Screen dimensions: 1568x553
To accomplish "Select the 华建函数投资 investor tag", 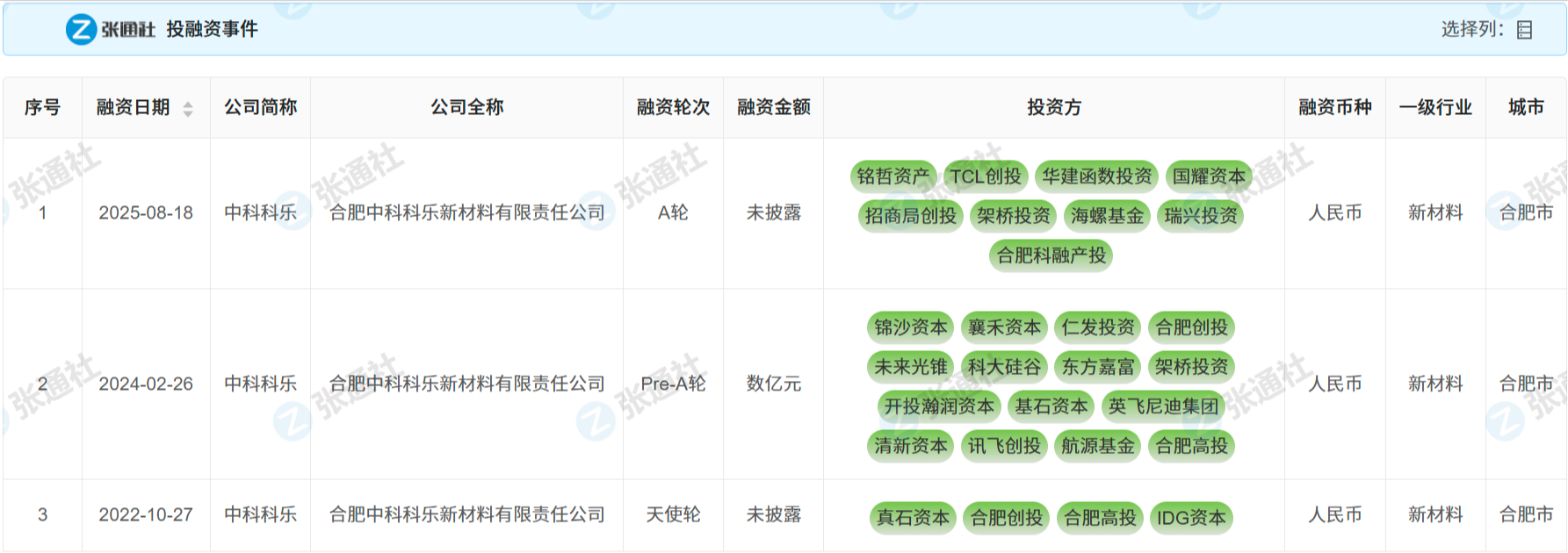I will (1097, 176).
